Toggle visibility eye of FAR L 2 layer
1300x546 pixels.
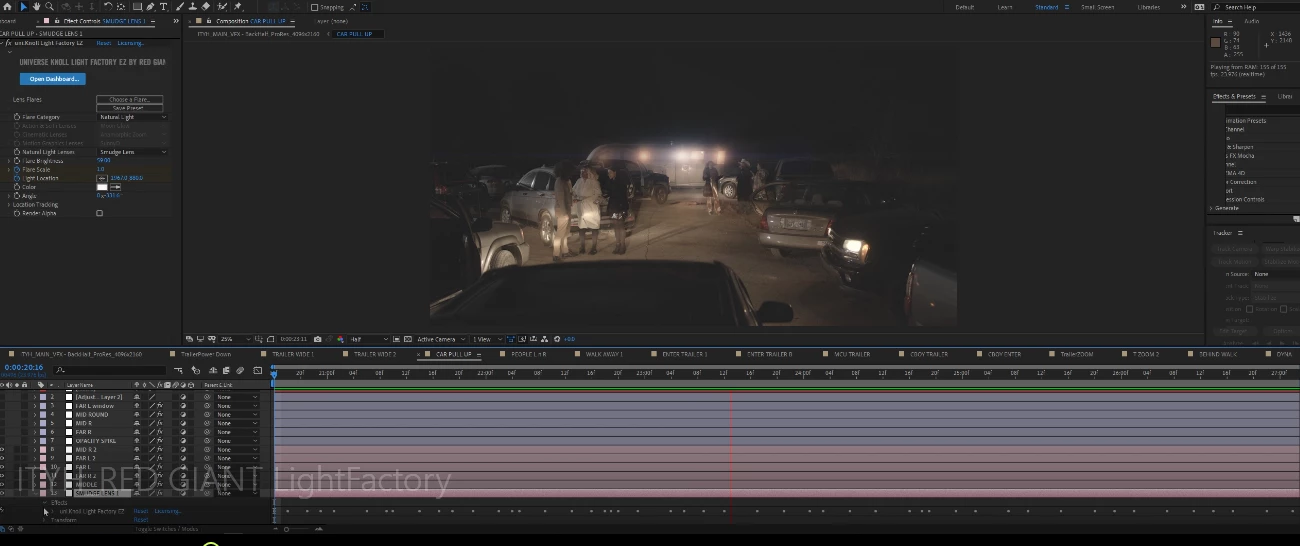click(x=2, y=458)
